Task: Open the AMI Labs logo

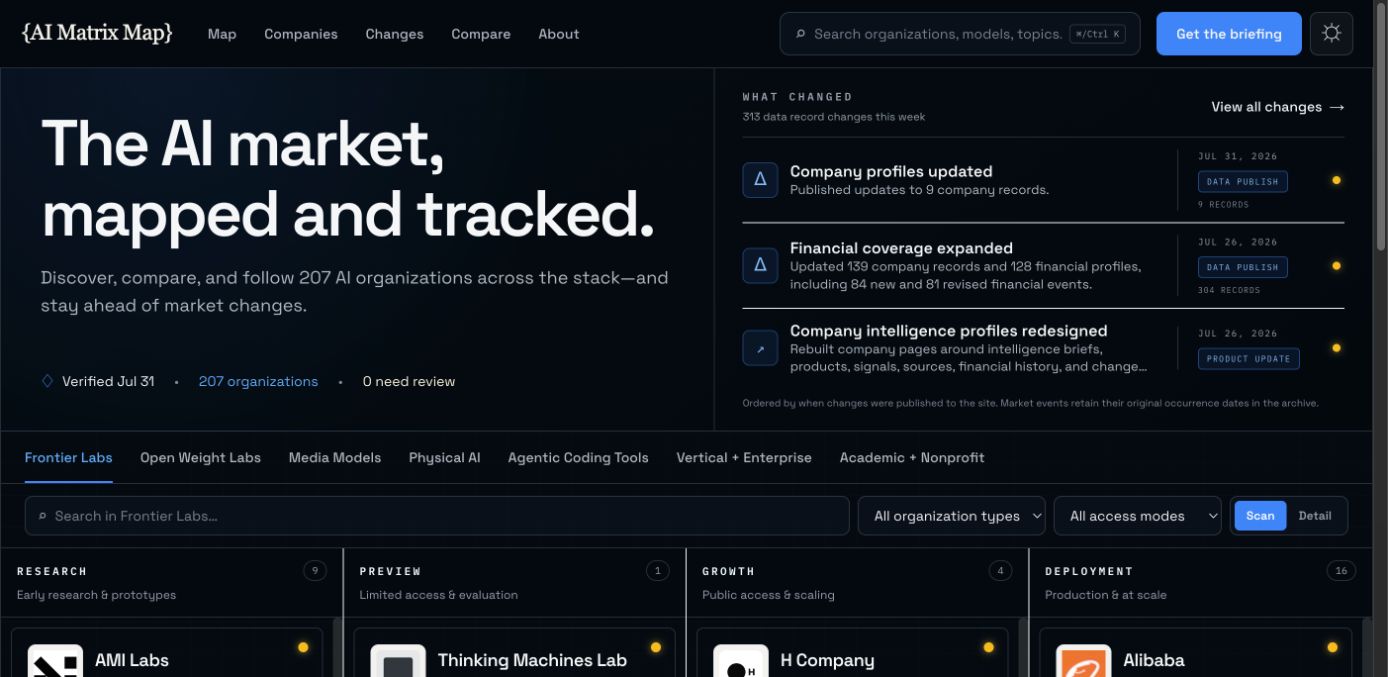Action: click(x=55, y=661)
